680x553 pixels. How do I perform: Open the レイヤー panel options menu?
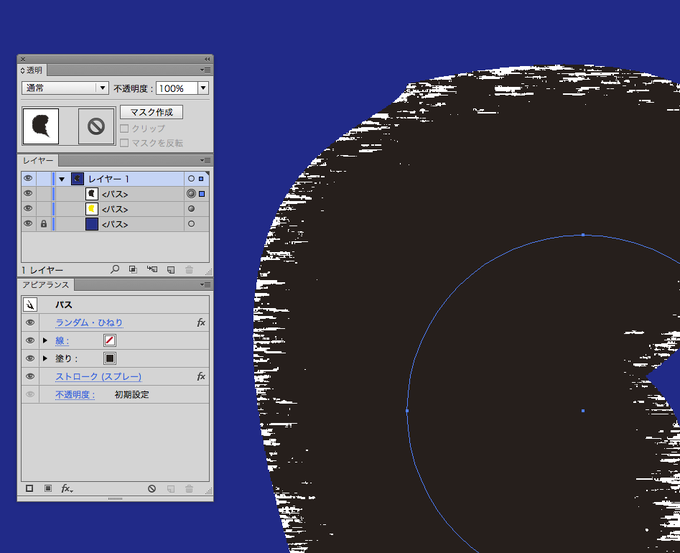coord(205,160)
